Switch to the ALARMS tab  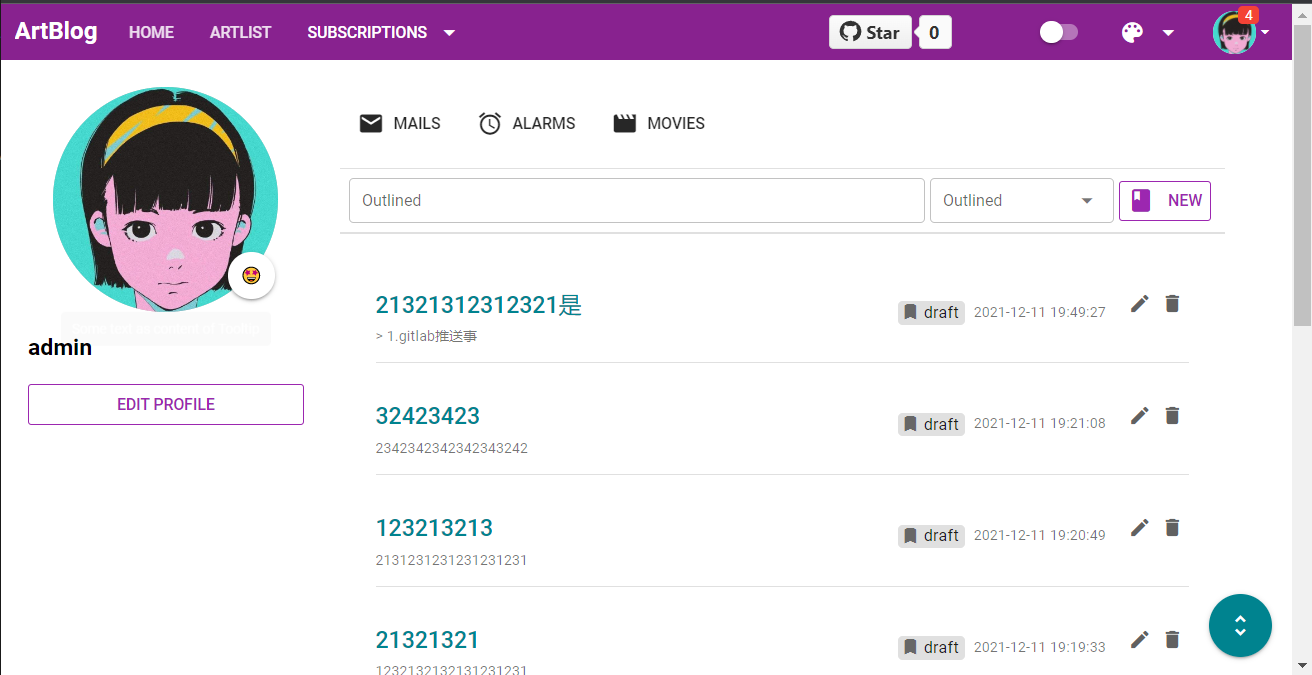(x=527, y=123)
